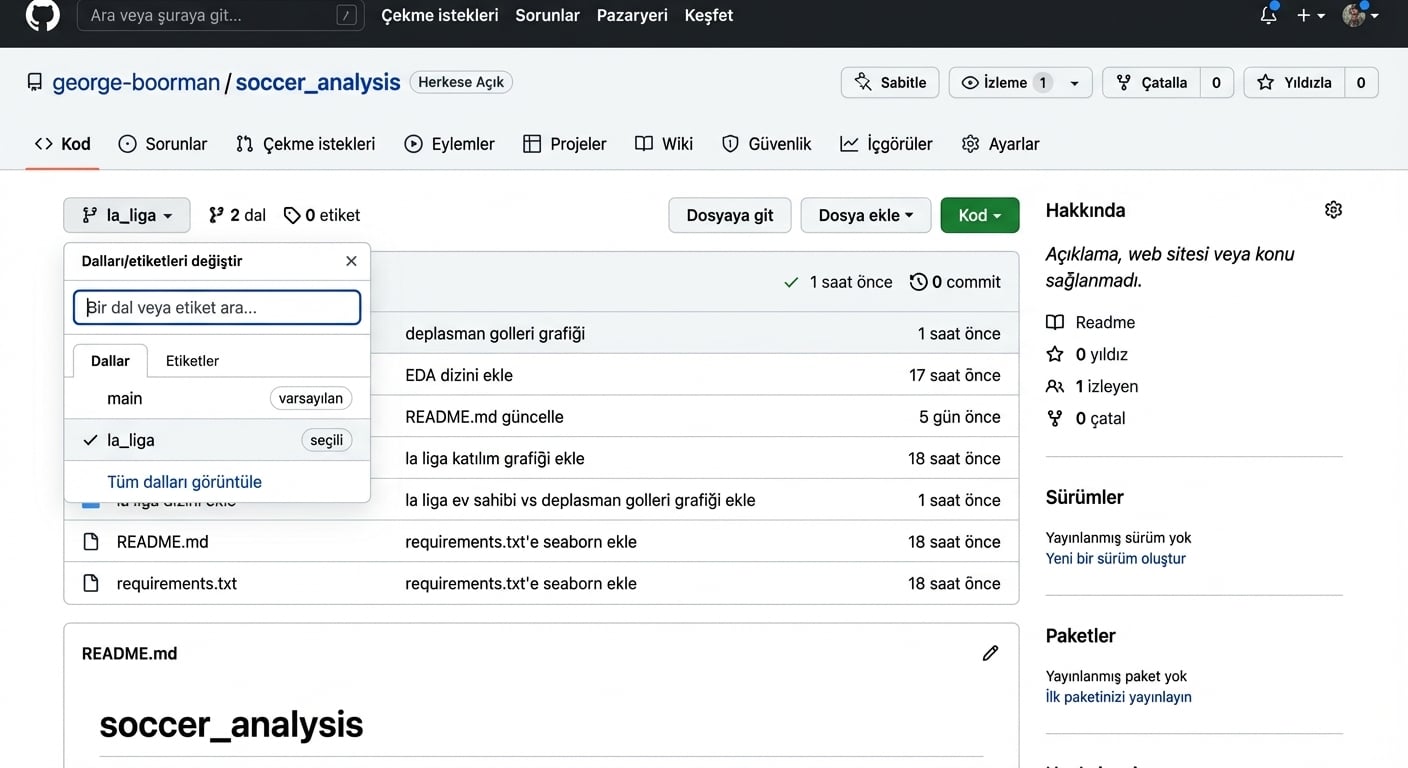Click the Yıldızla star button
The image size is (1408, 768).
1294,83
